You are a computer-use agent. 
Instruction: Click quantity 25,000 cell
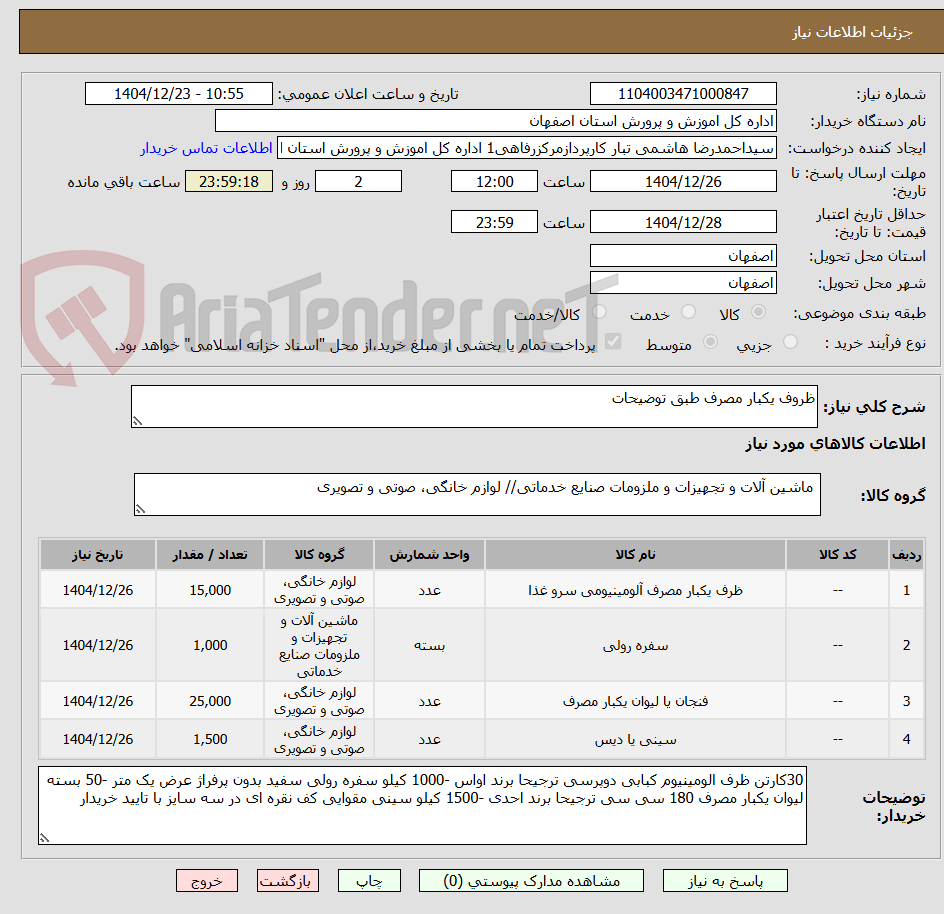click(x=210, y=701)
